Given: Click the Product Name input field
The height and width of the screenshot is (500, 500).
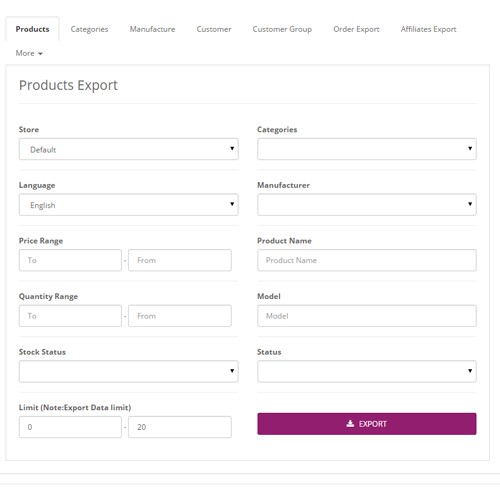Looking at the screenshot, I should (x=367, y=260).
